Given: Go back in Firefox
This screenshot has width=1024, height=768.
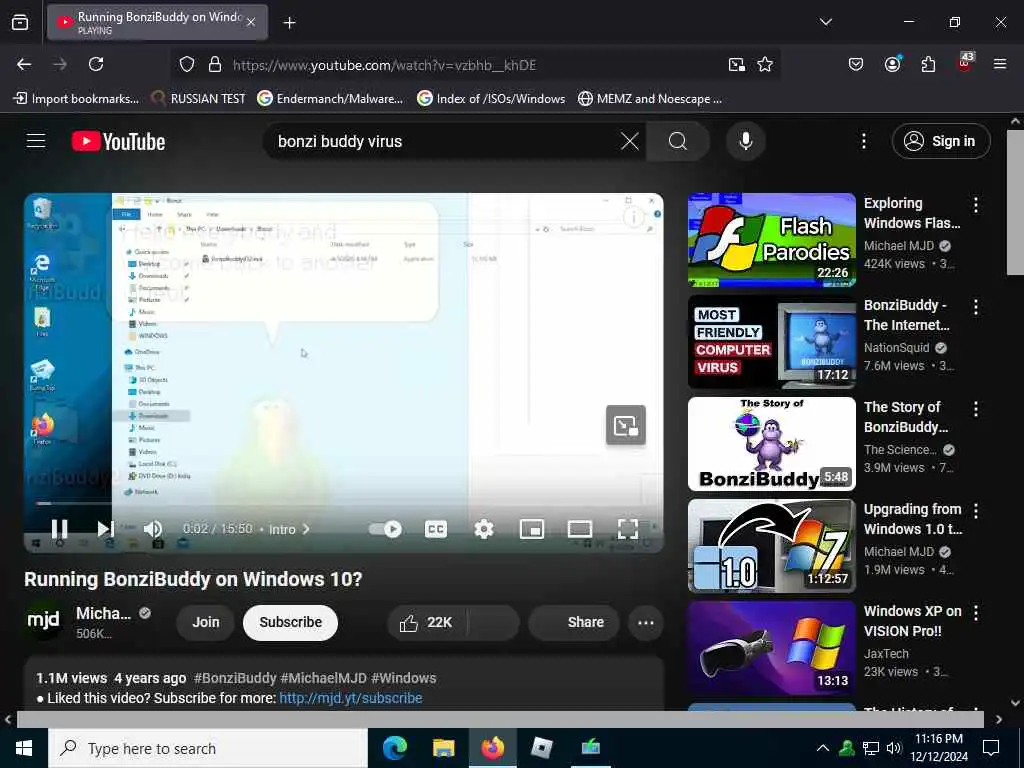Looking at the screenshot, I should point(24,64).
